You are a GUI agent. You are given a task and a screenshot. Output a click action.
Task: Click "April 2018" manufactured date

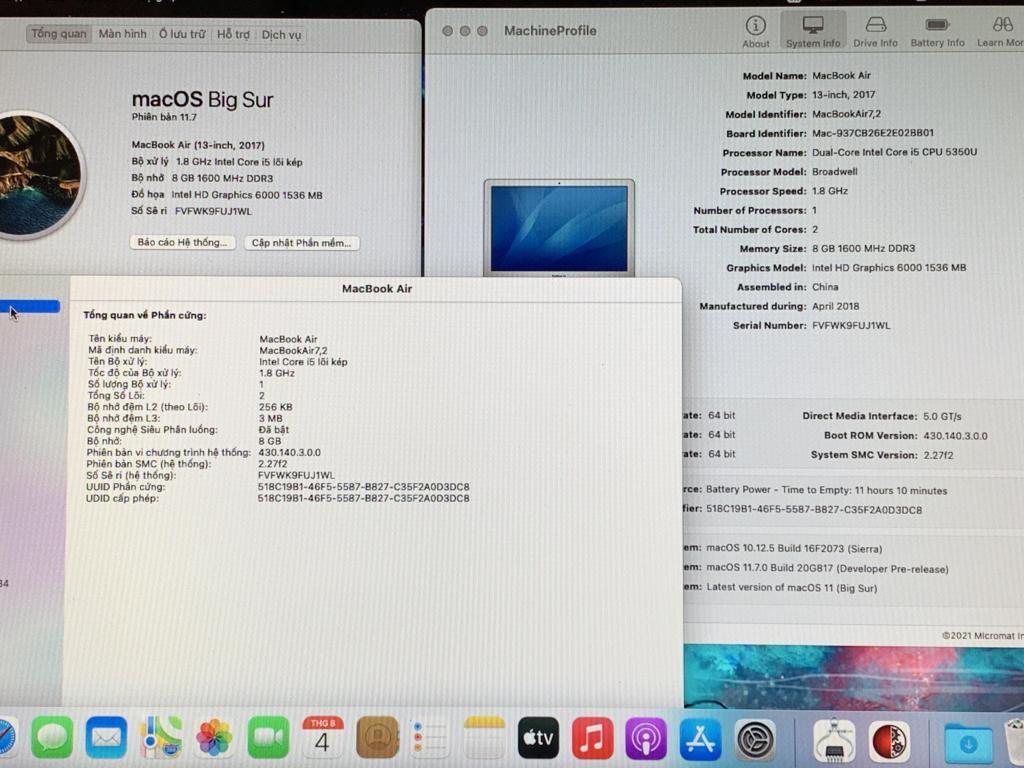click(x=836, y=306)
